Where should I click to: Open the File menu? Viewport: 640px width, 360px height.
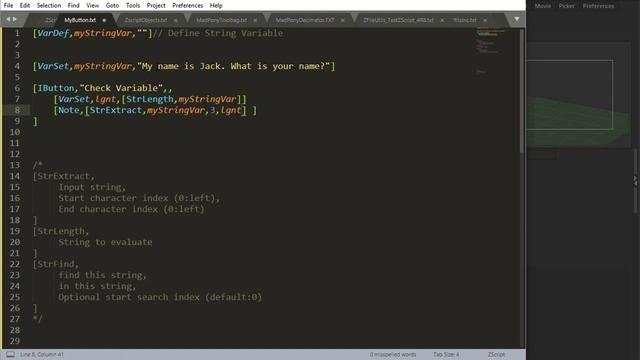(x=8, y=5)
